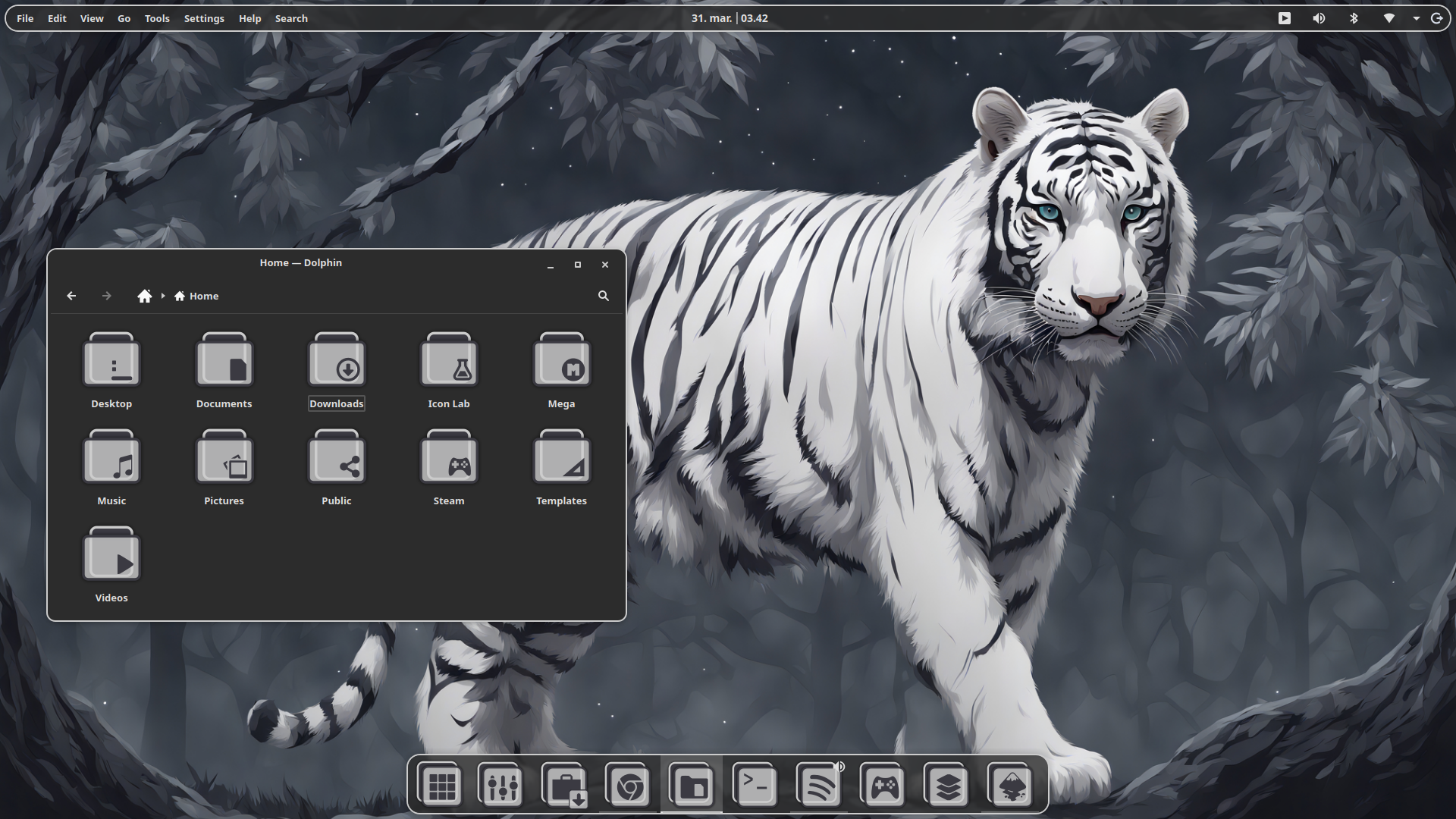The height and width of the screenshot is (819, 1456).
Task: Open the Steam folder icon
Action: coord(449,457)
